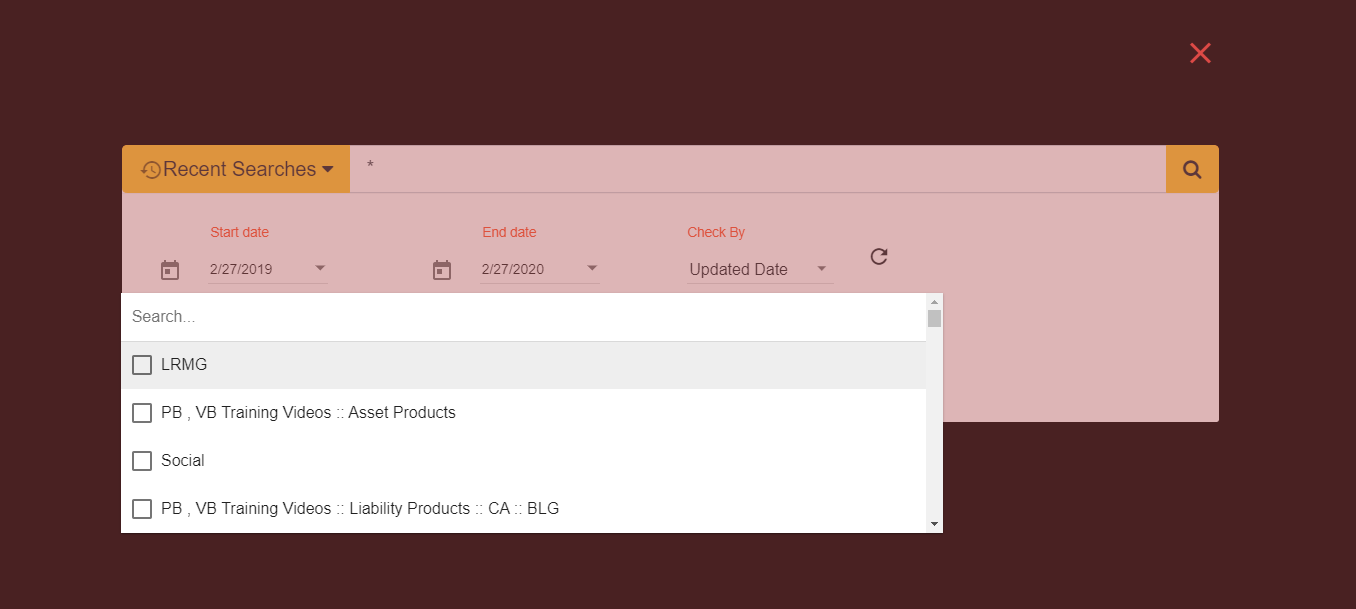Image resolution: width=1356 pixels, height=609 pixels.
Task: Expand the Recent Searches dropdown
Action: 236,169
